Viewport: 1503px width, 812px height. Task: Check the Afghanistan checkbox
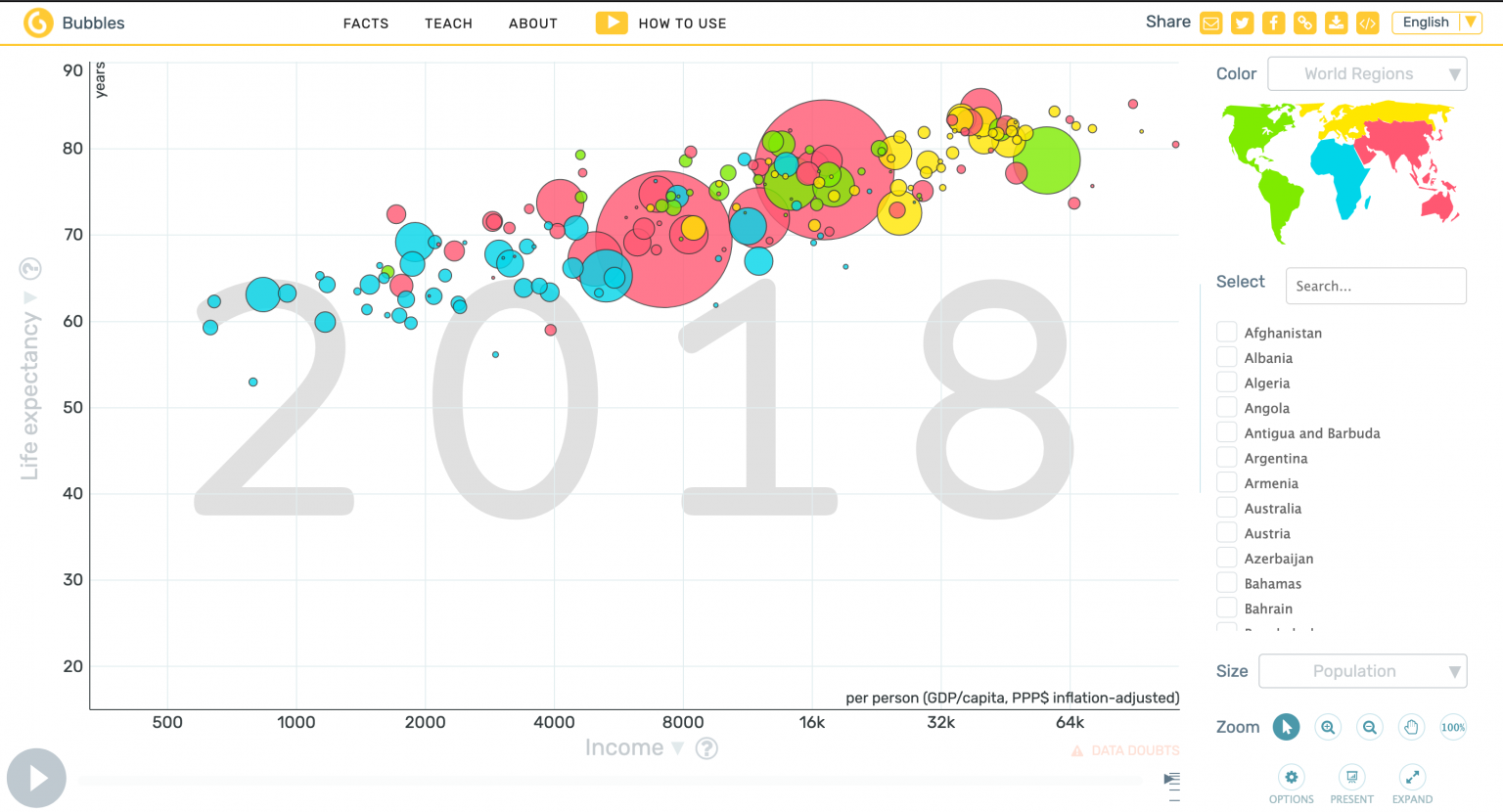[1226, 332]
